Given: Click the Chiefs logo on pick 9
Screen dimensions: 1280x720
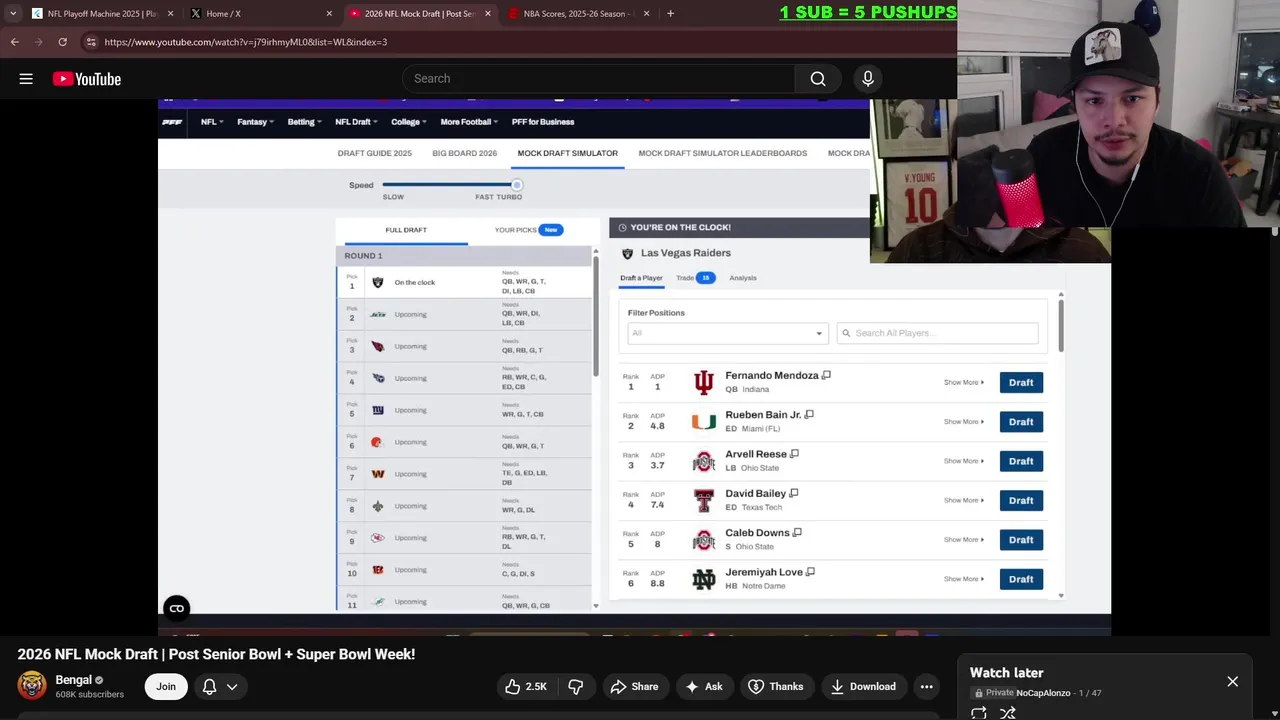Looking at the screenshot, I should (378, 538).
